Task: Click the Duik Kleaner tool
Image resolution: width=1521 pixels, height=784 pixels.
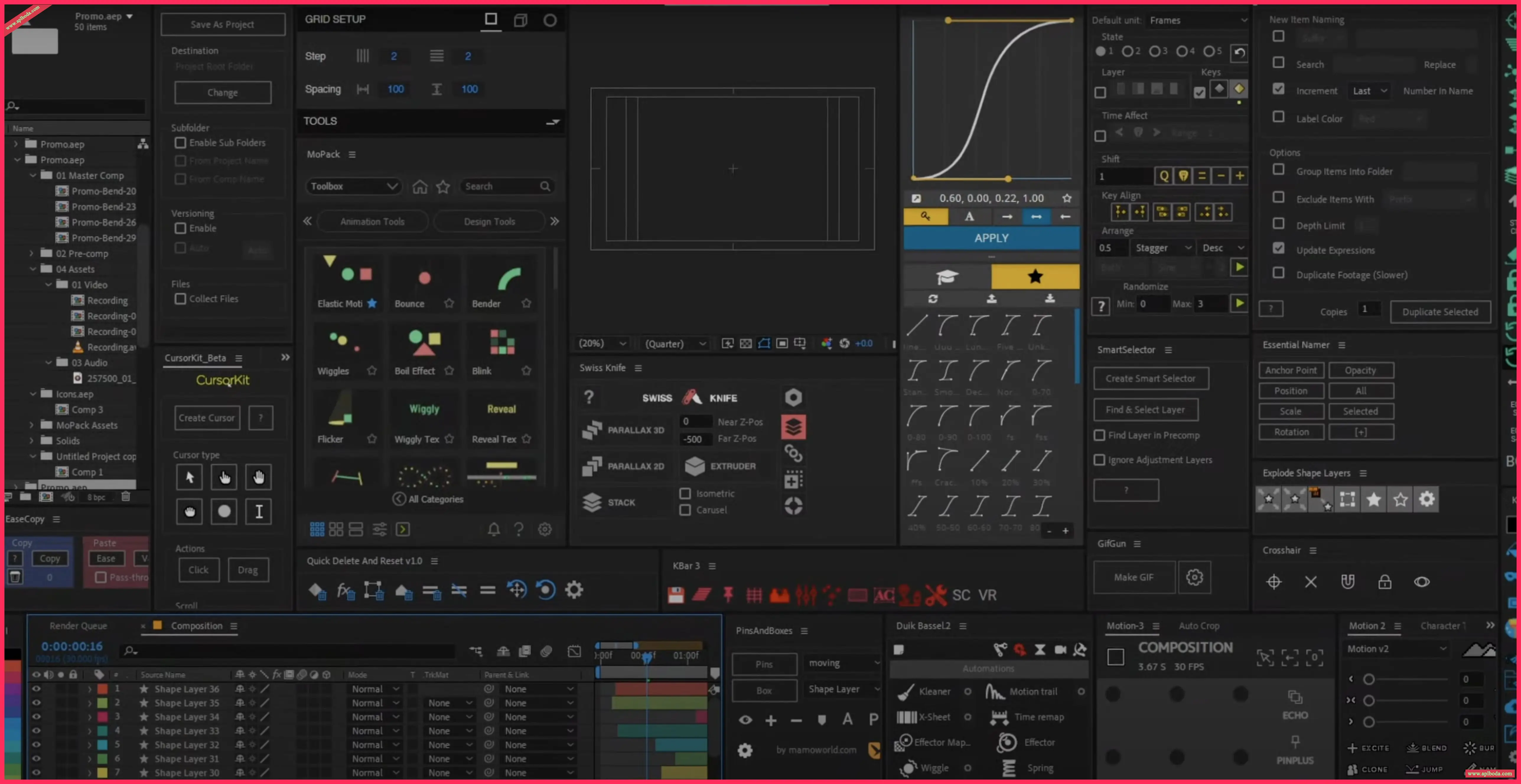Action: 925,691
